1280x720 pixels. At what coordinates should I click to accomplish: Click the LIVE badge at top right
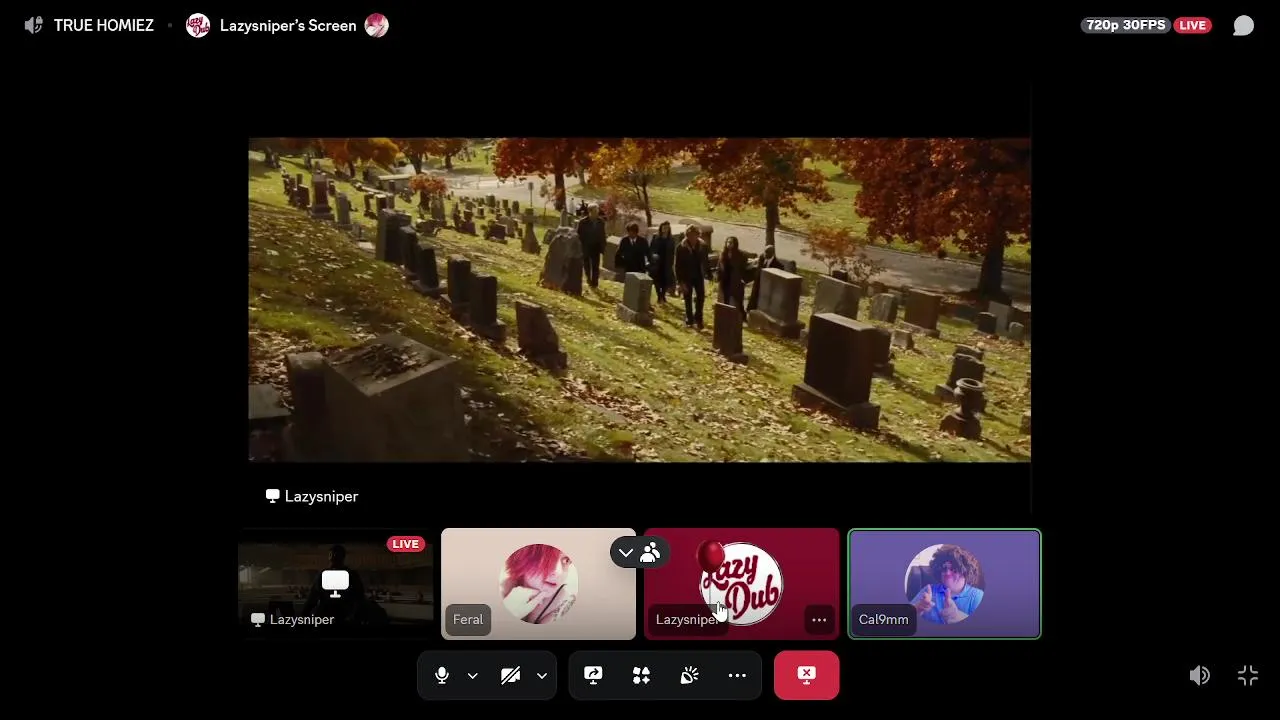coord(1192,25)
